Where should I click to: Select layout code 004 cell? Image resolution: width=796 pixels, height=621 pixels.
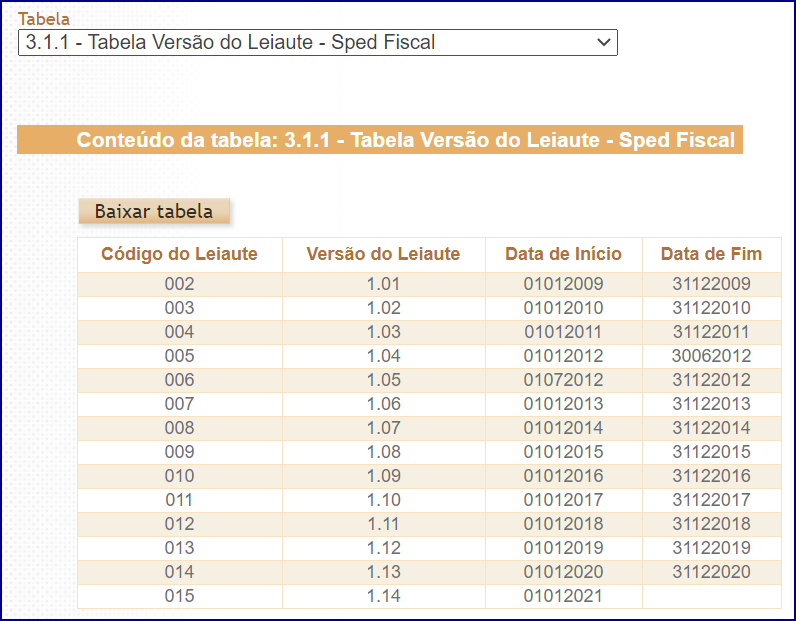pos(179,332)
